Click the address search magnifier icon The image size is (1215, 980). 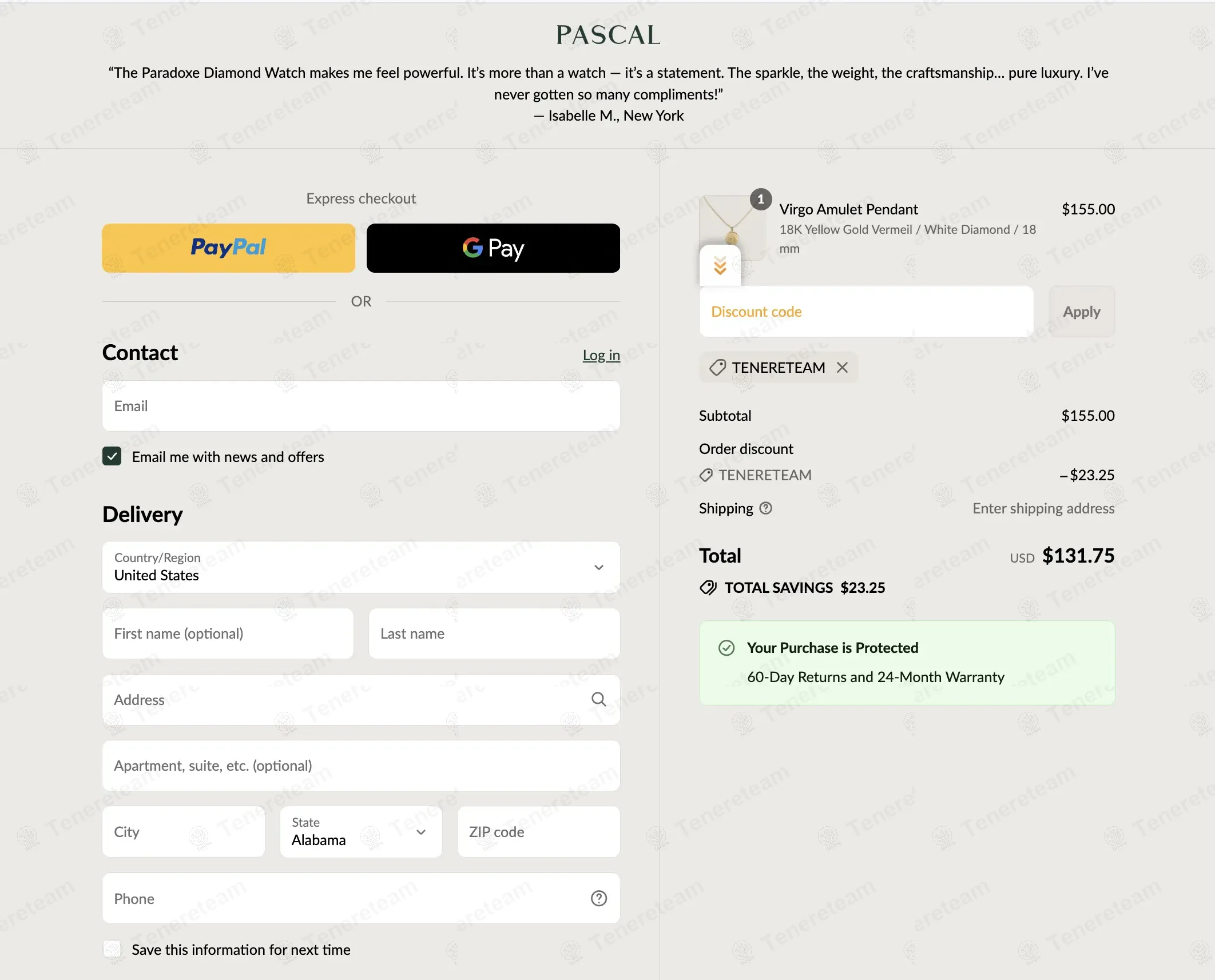[x=598, y=699]
